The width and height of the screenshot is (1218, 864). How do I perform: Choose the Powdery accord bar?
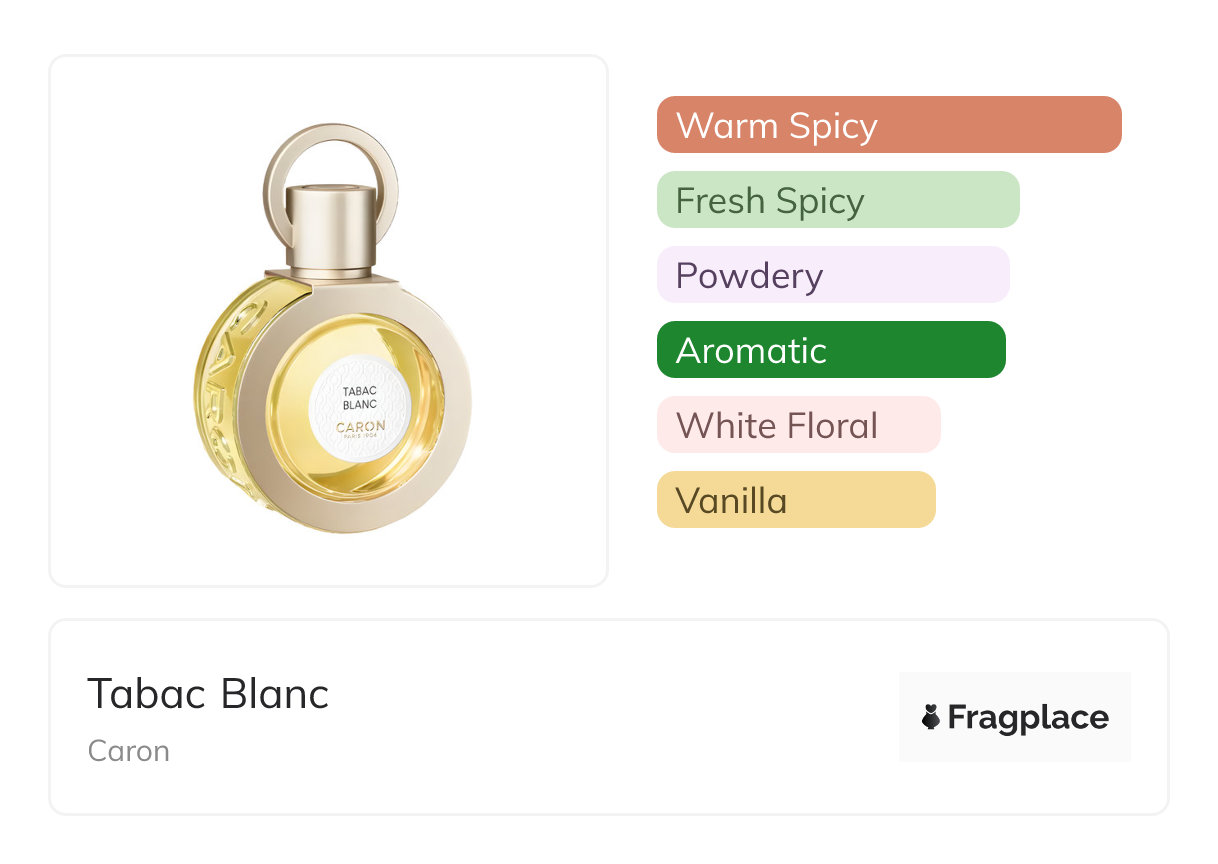[x=832, y=275]
